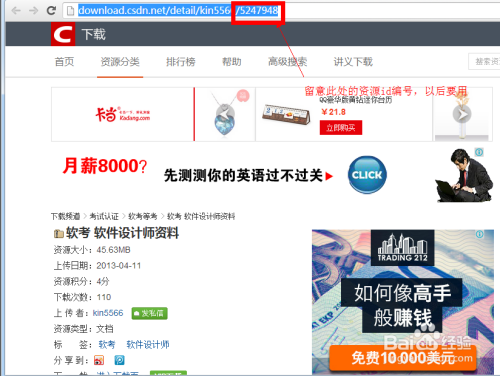Select the download.csdn.net address bar URL
500x376 pixels.
click(x=178, y=11)
